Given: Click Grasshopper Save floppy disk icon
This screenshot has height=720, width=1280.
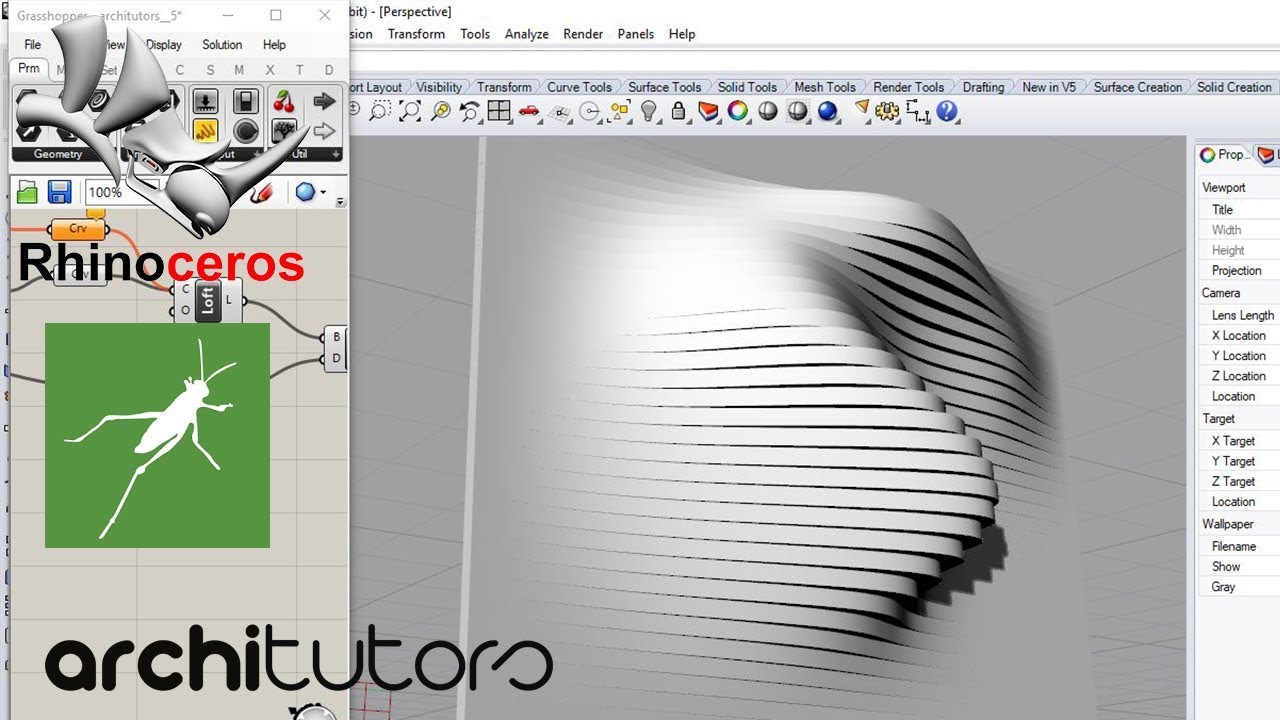Looking at the screenshot, I should point(60,192).
